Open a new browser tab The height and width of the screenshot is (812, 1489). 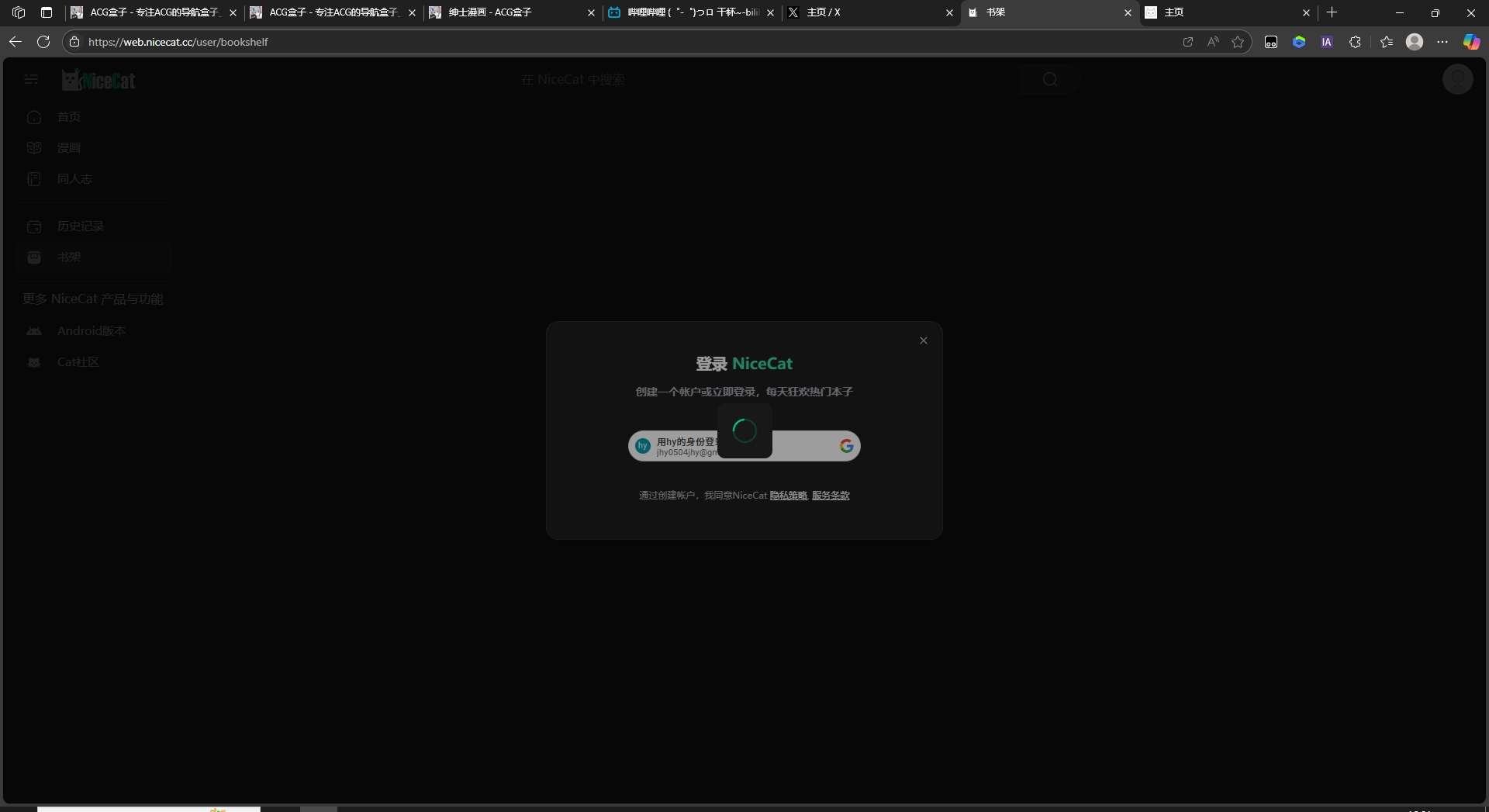(1332, 12)
